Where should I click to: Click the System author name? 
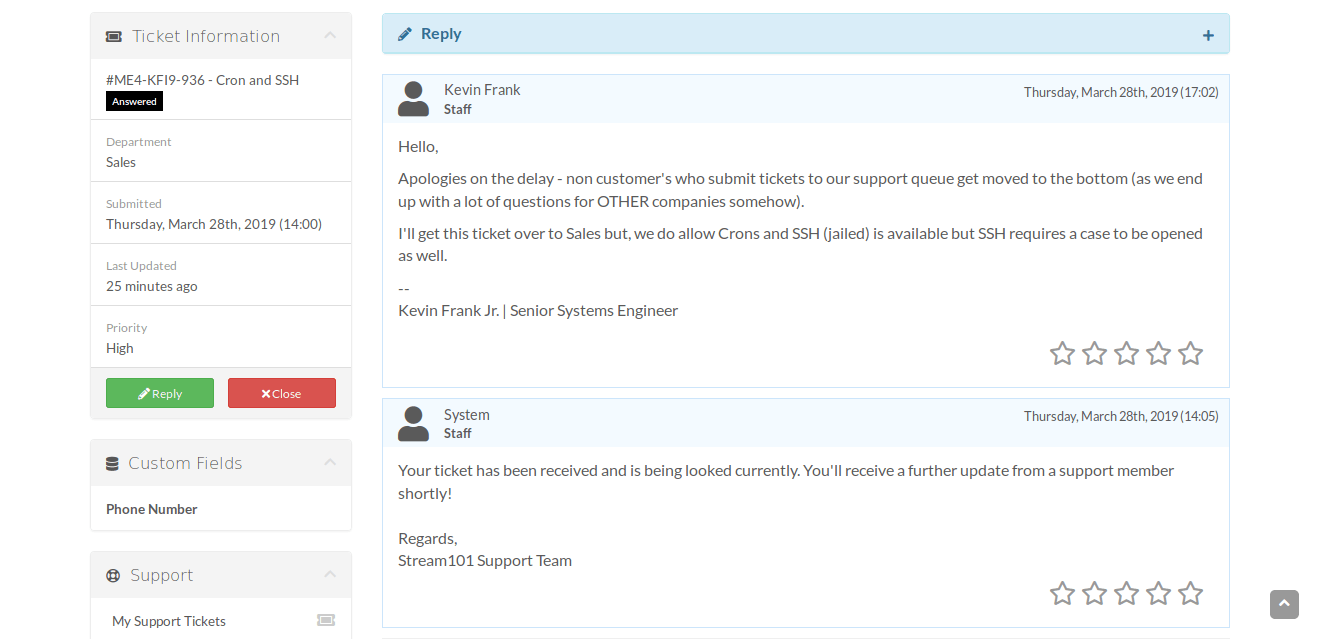[x=467, y=414]
